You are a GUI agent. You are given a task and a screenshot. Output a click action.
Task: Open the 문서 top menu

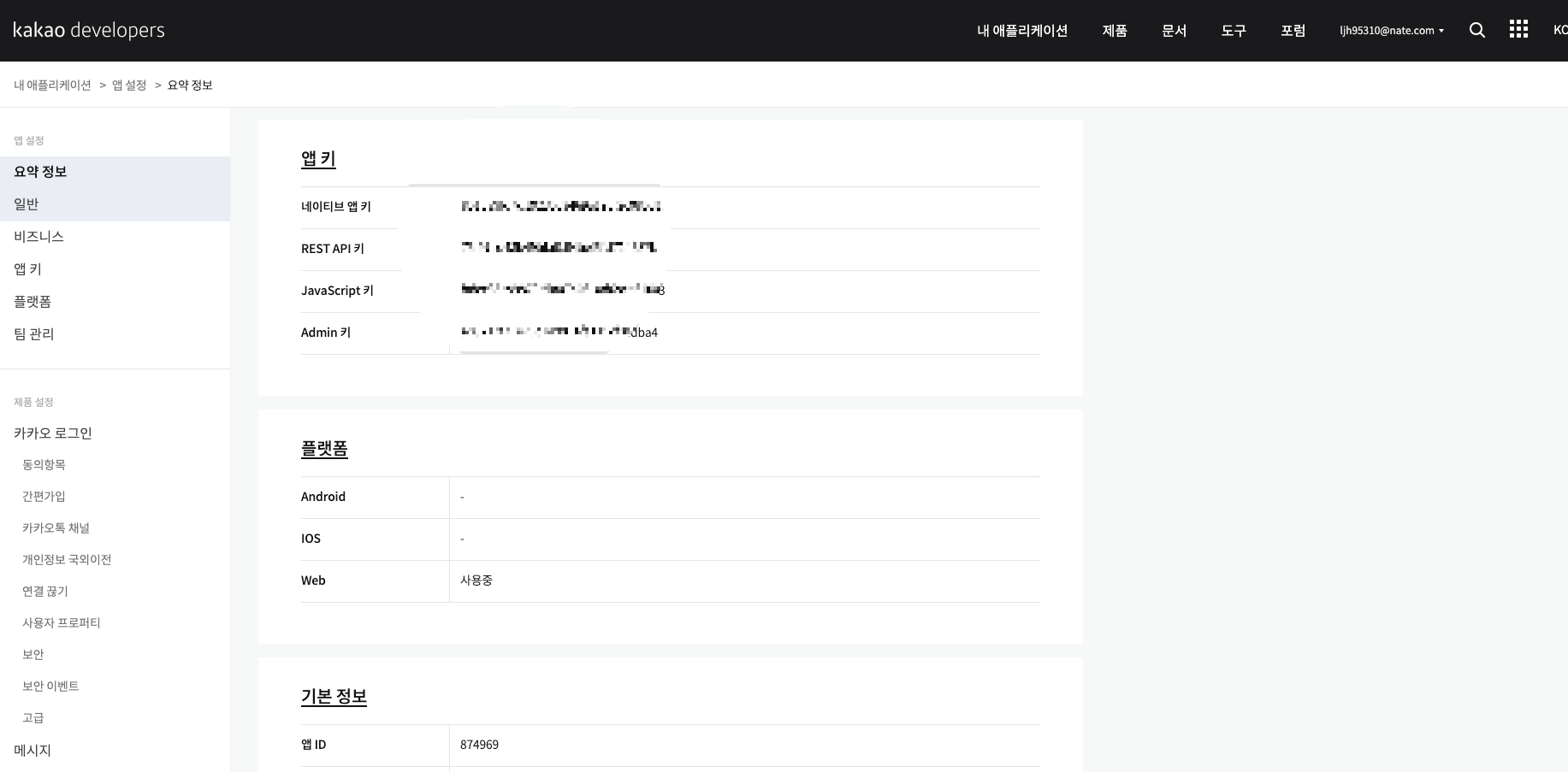pyautogui.click(x=1174, y=30)
